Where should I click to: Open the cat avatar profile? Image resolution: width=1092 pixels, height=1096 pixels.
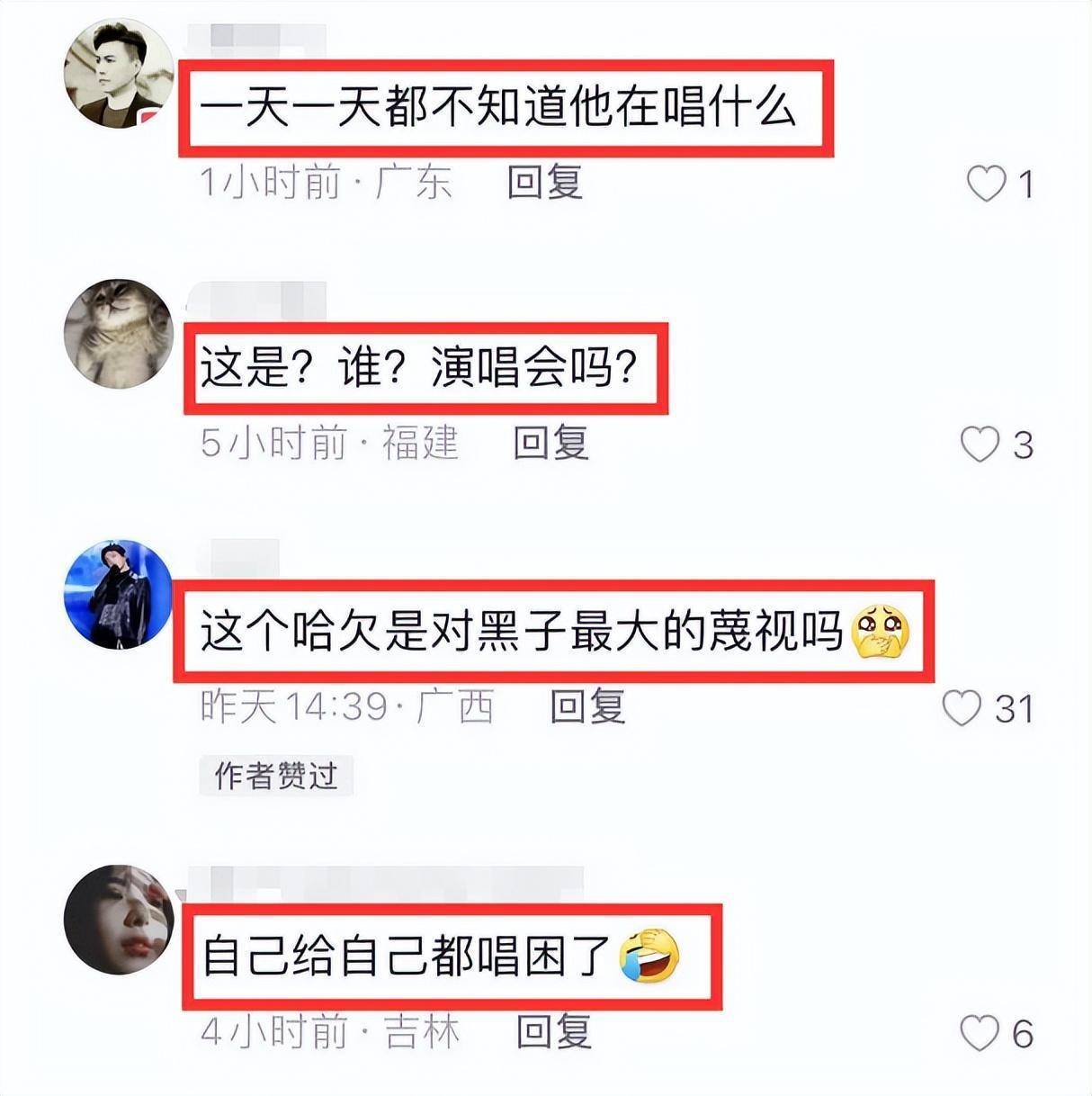119,333
